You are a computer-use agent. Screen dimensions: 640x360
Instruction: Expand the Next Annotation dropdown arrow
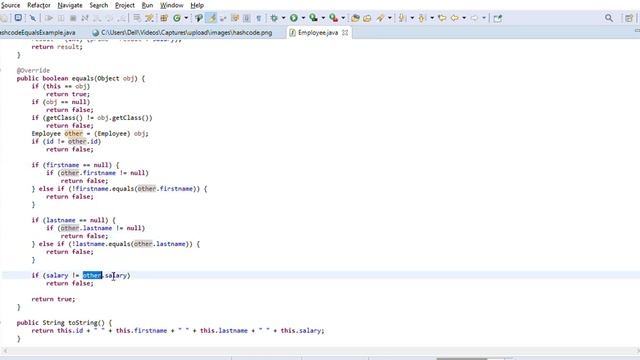(412, 18)
